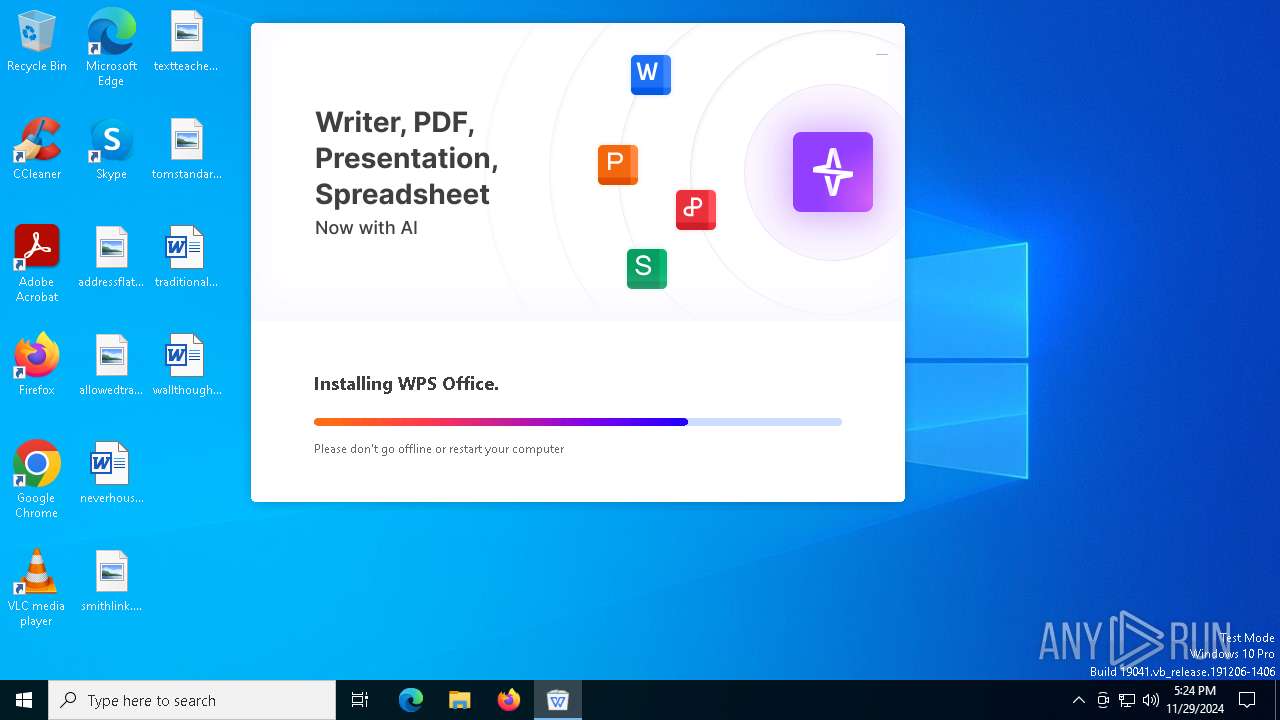This screenshot has height=720, width=1280.
Task: Click the 'Now with AI' subtitle
Action: [366, 228]
